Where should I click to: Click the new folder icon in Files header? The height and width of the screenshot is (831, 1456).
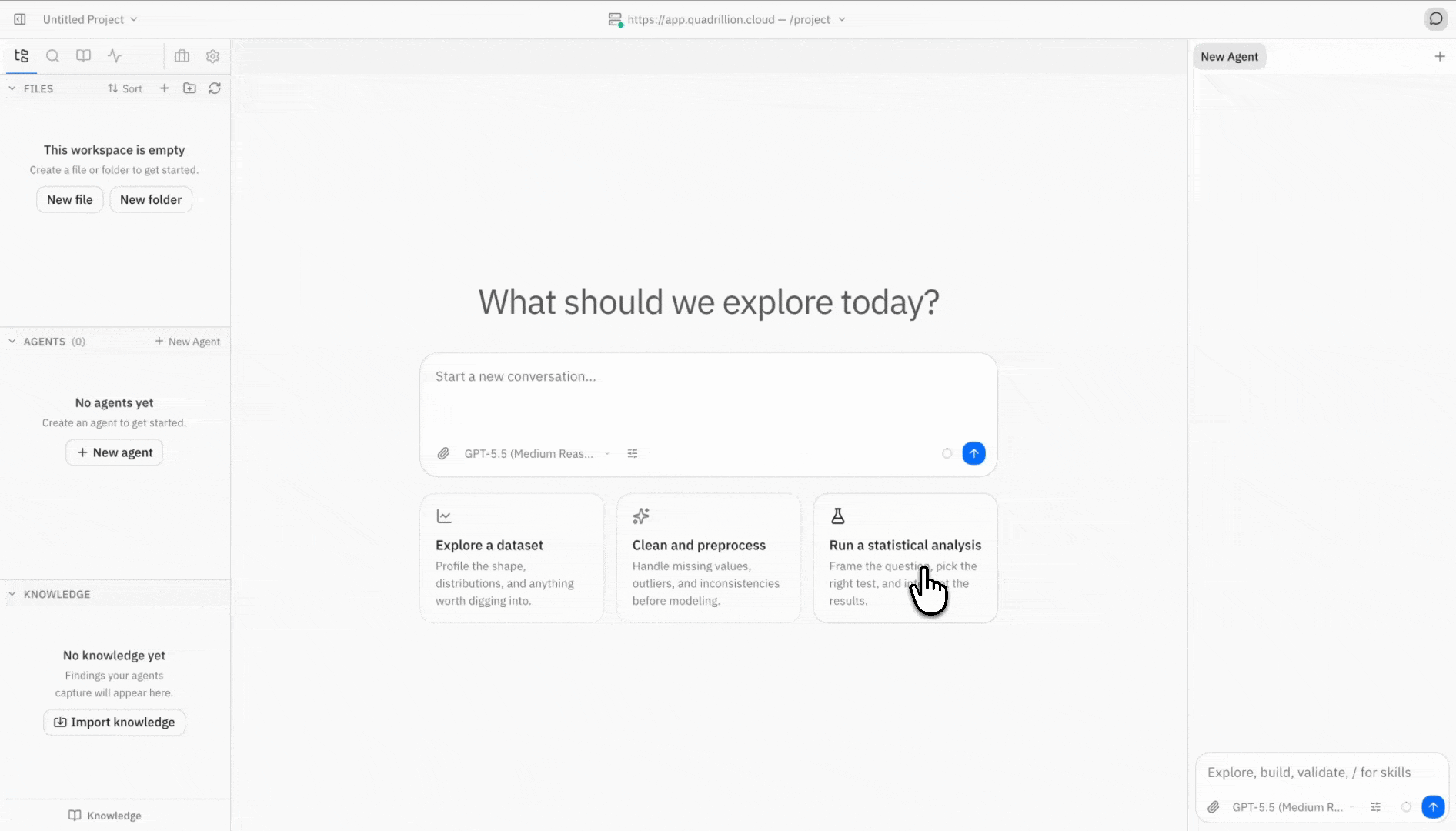(x=189, y=88)
